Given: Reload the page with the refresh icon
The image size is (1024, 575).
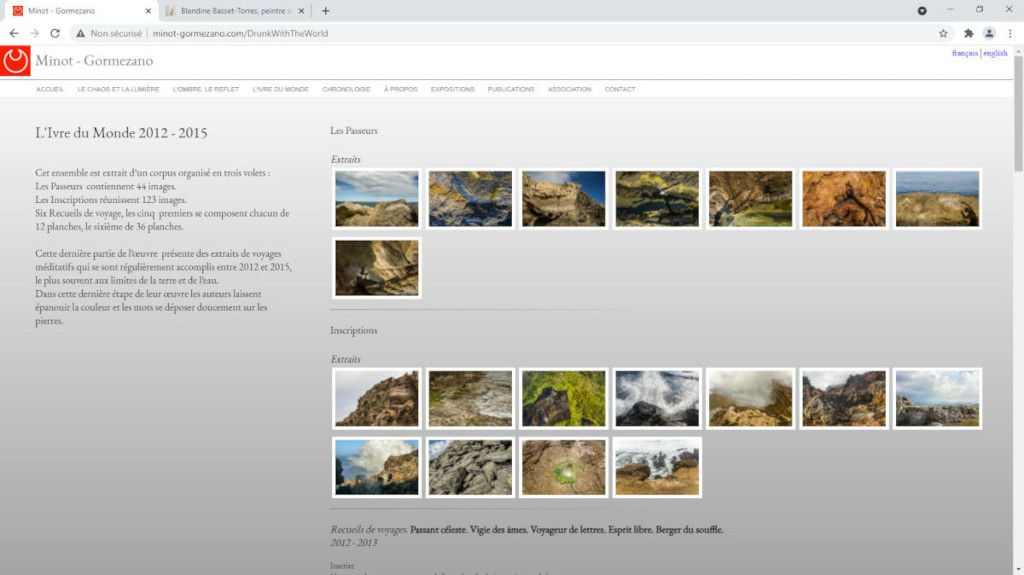Looking at the screenshot, I should [x=55, y=33].
